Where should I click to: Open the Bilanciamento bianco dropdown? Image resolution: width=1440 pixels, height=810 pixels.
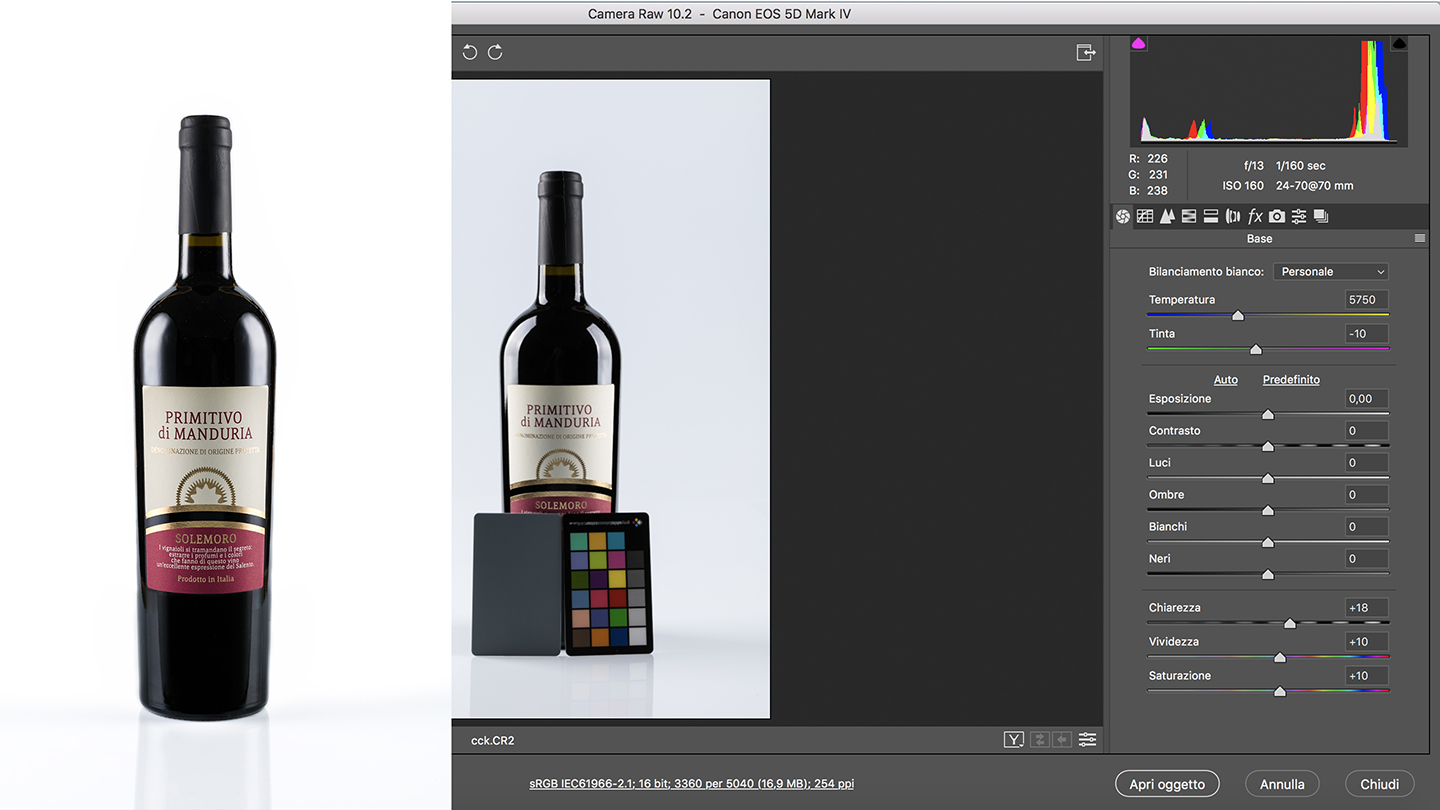click(x=1331, y=272)
